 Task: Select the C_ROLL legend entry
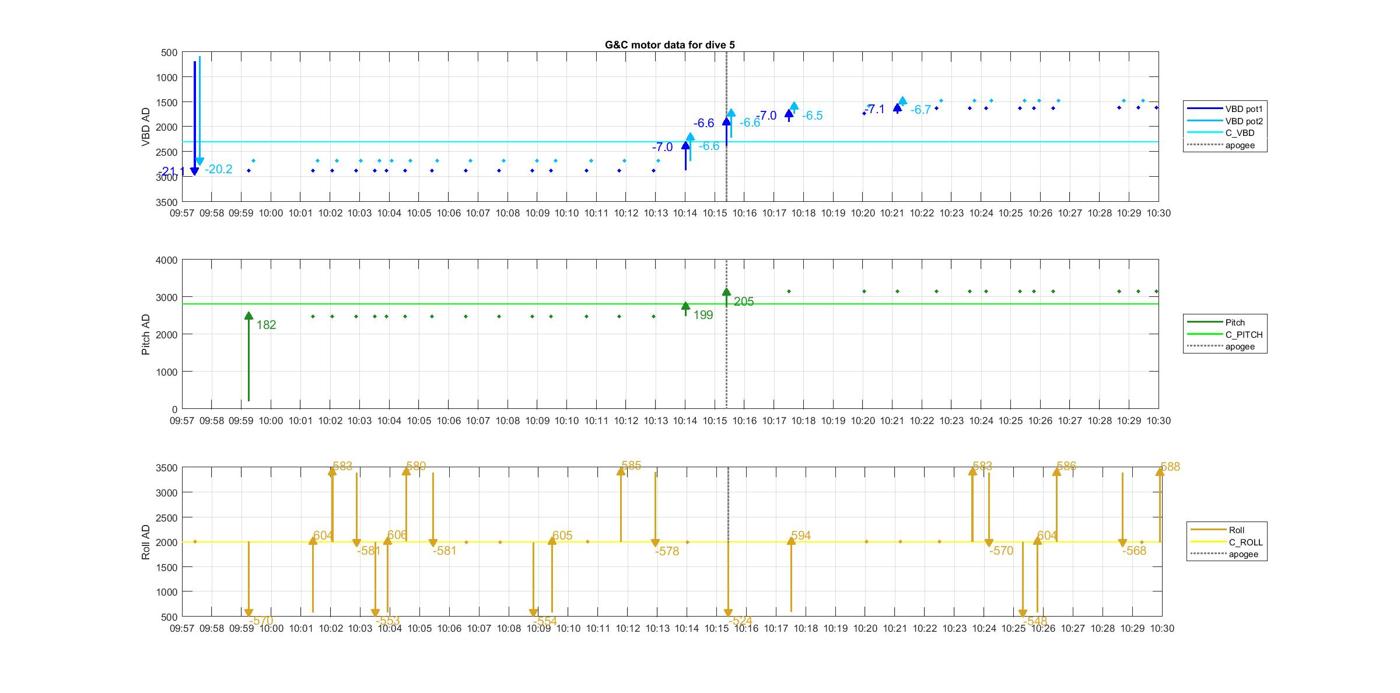[x=1227, y=542]
